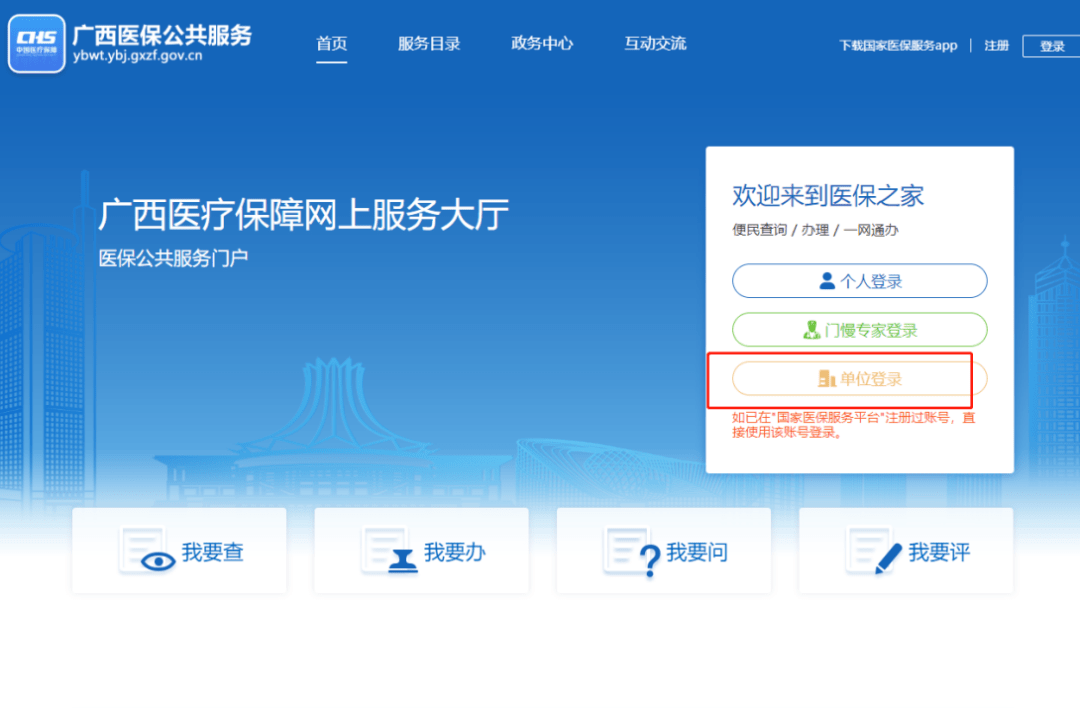Open the 服务目录 menu
This screenshot has width=1080, height=708.
(x=429, y=43)
